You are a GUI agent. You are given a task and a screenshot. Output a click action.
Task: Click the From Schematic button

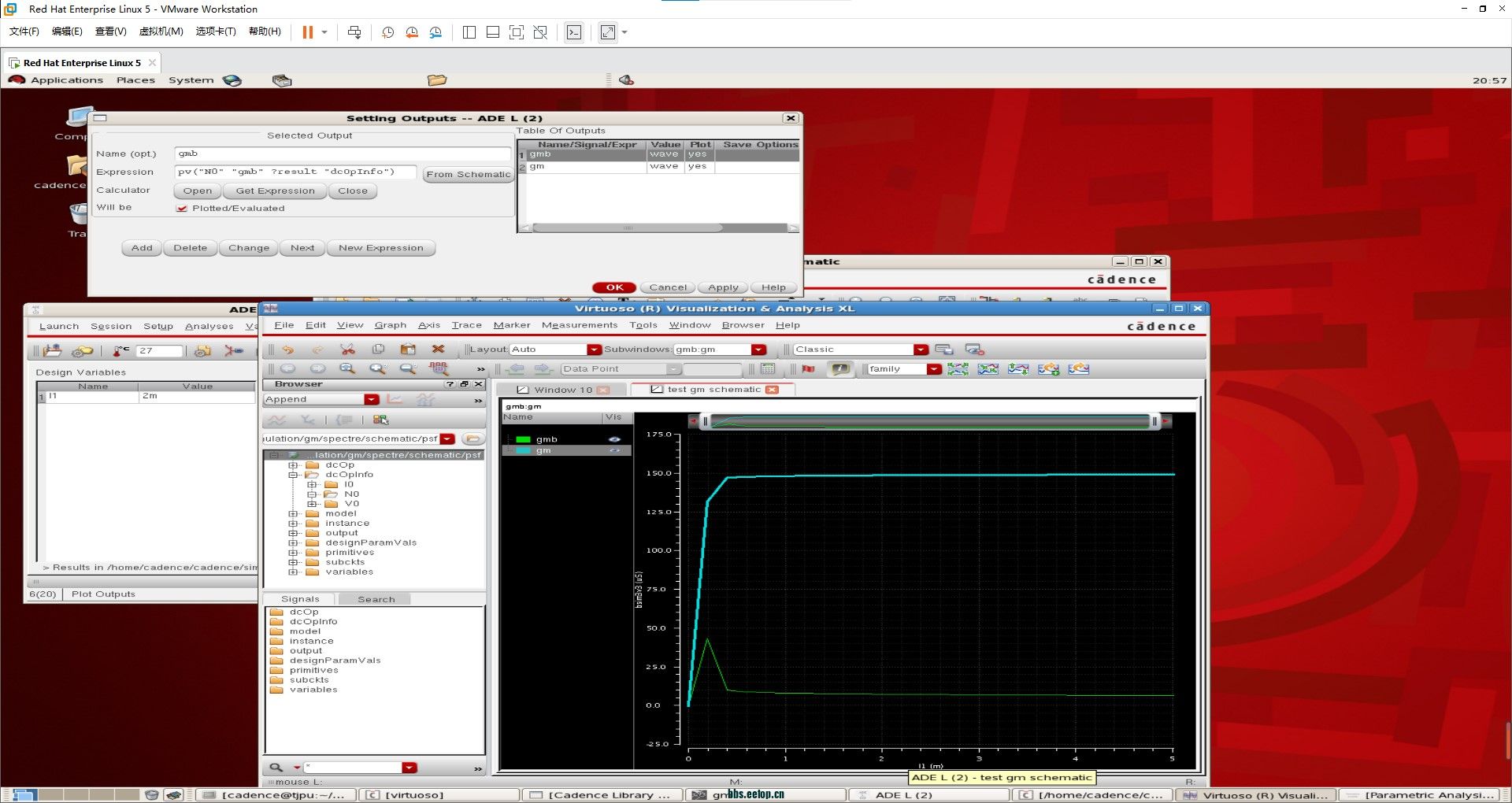tap(468, 174)
